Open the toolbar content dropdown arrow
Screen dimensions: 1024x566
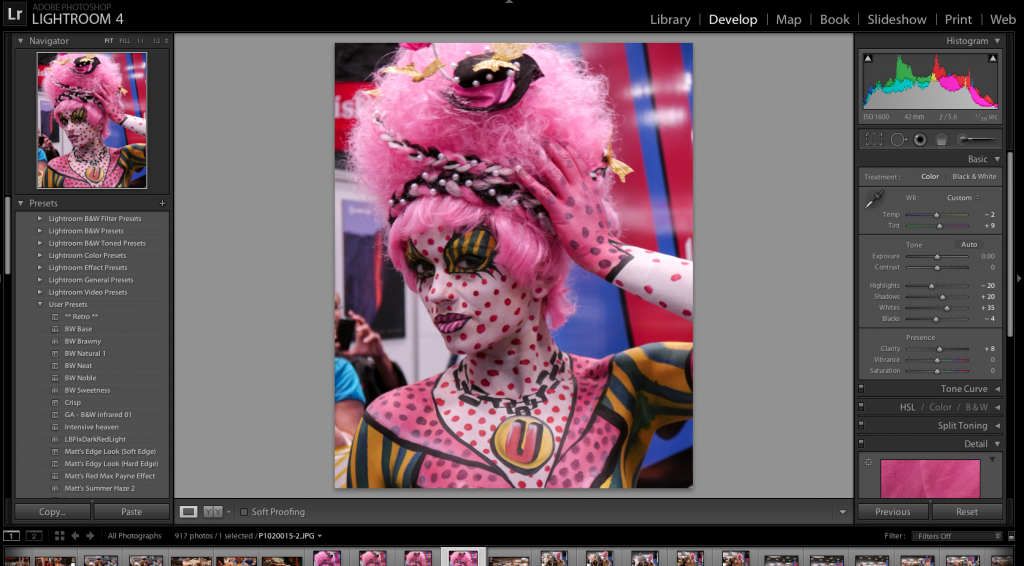842,512
